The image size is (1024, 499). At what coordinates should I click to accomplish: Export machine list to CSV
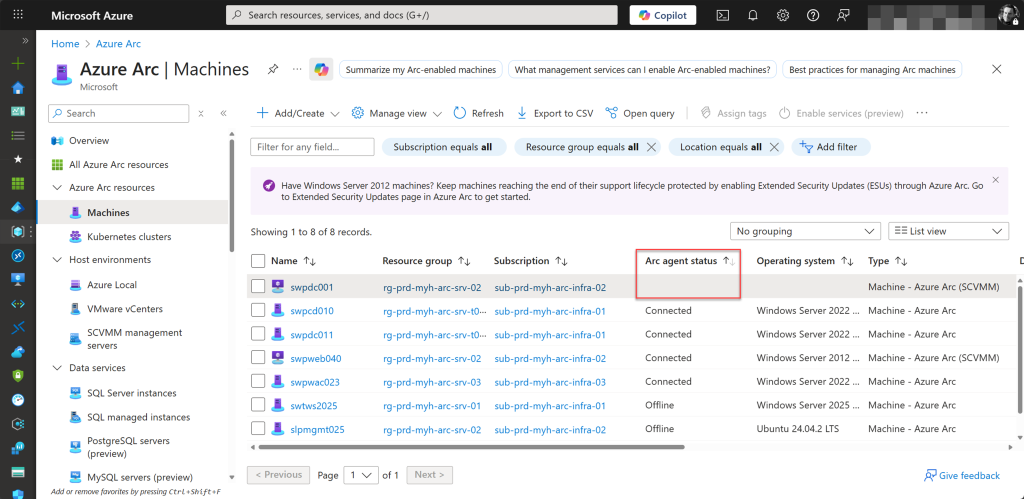pyautogui.click(x=555, y=114)
